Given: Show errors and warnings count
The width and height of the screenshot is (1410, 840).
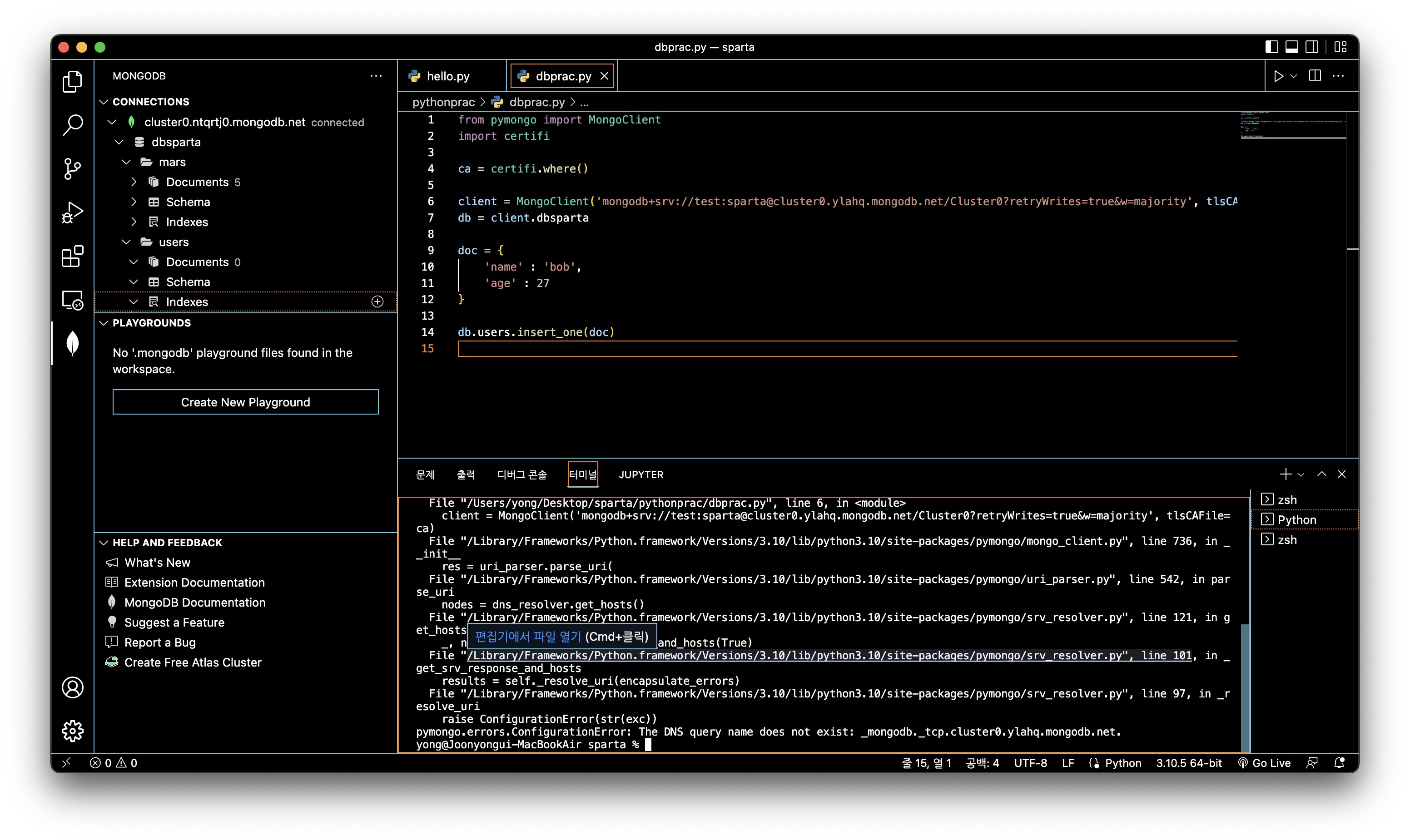Looking at the screenshot, I should (113, 763).
